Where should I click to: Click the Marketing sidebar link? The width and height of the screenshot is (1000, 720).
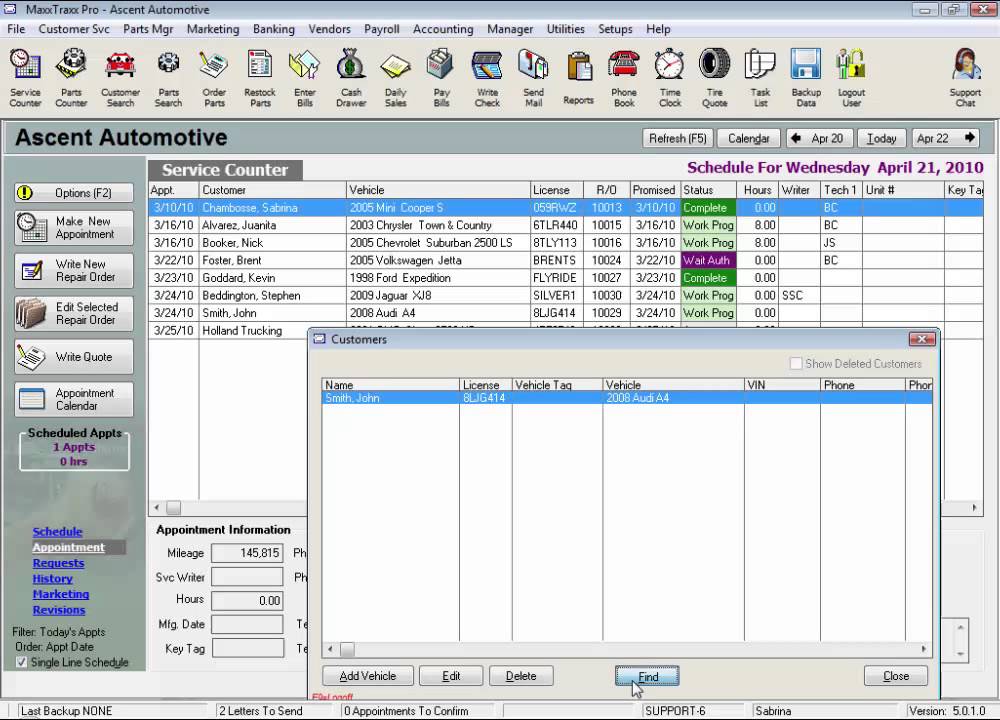click(61, 594)
